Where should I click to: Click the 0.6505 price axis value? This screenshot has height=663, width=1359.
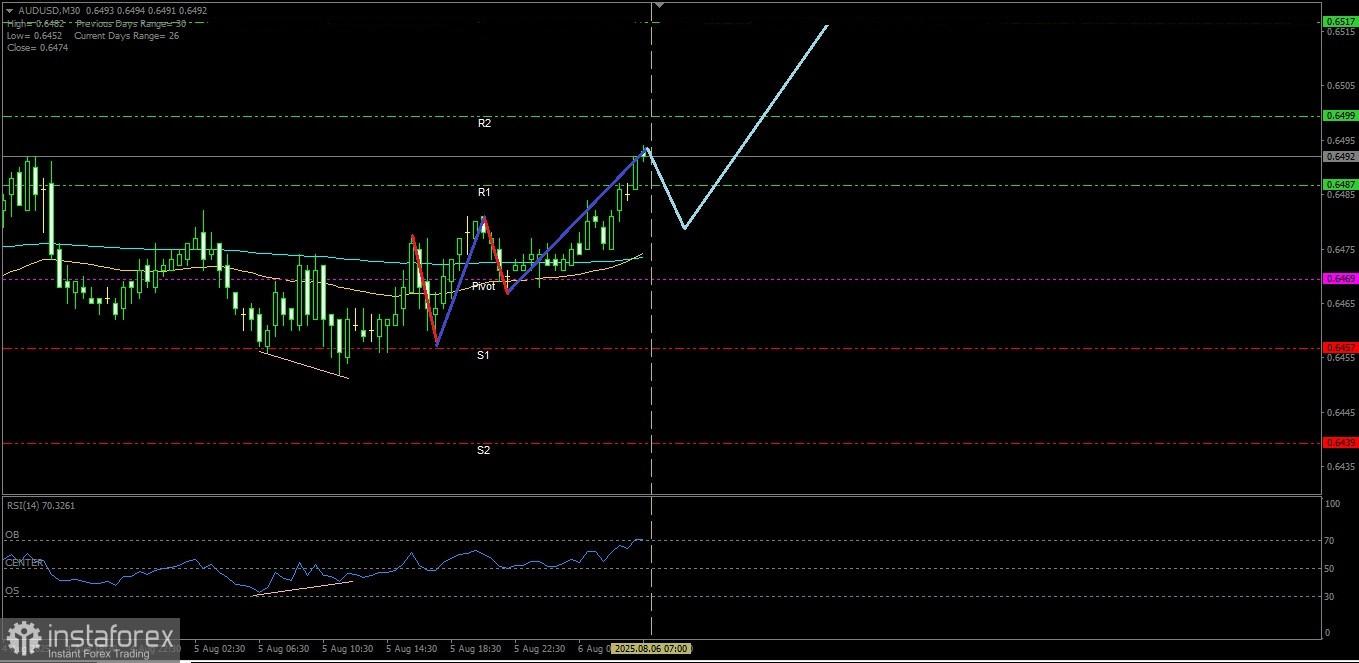tap(1341, 86)
